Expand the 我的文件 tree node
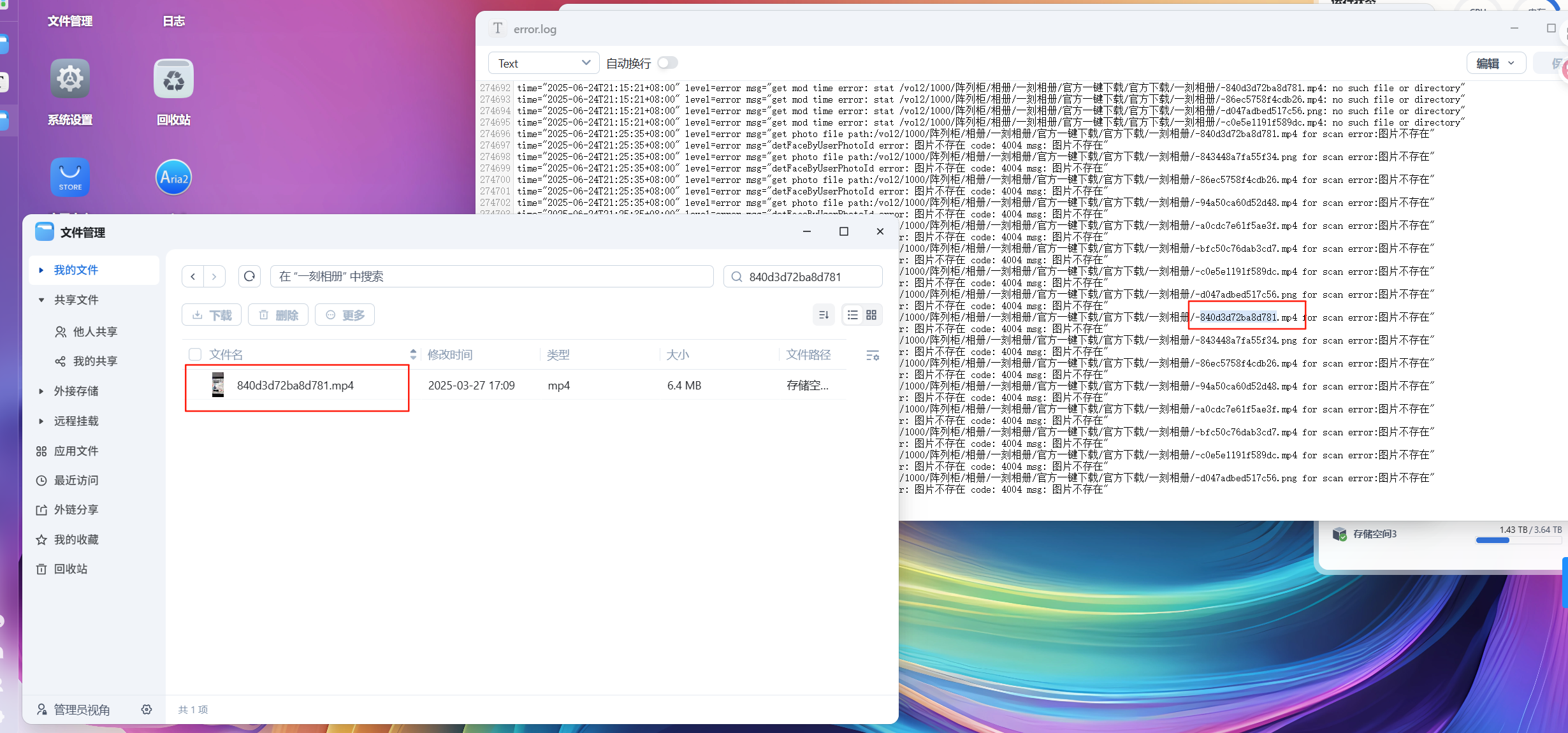This screenshot has height=733, width=1568. (x=41, y=270)
